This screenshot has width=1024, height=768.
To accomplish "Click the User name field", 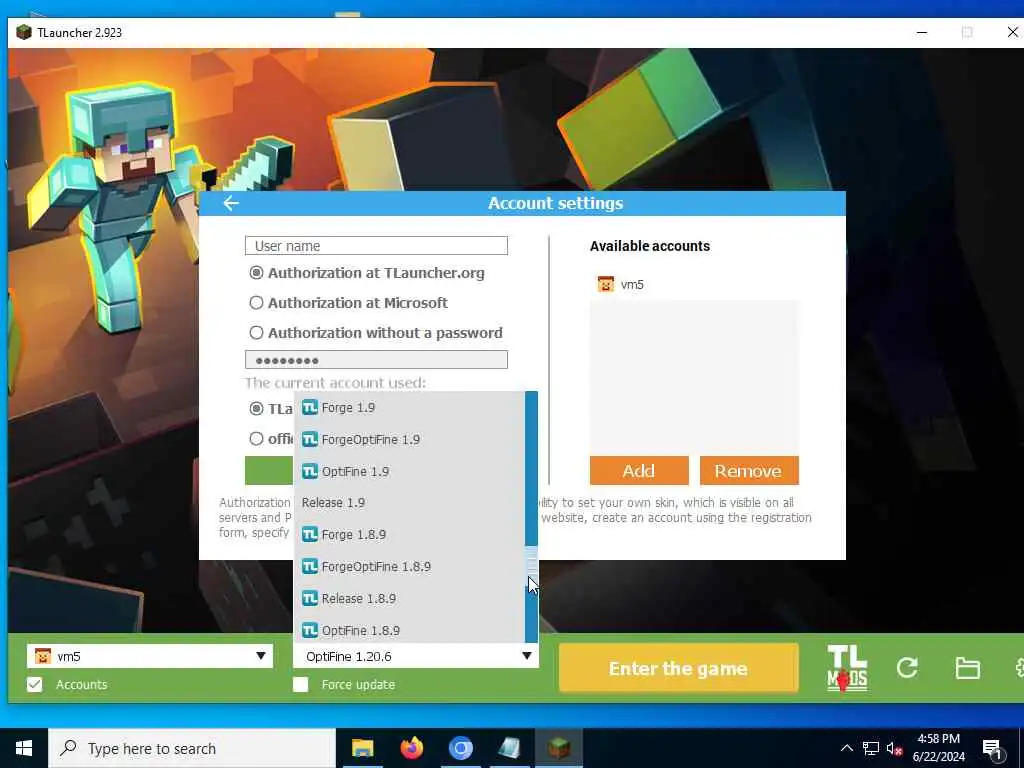I will 376,246.
